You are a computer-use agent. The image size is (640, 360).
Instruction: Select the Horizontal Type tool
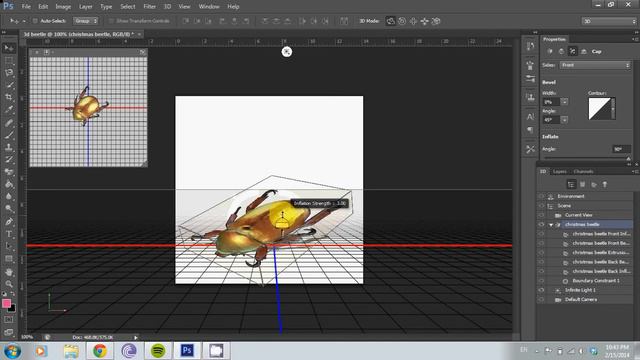click(x=9, y=234)
